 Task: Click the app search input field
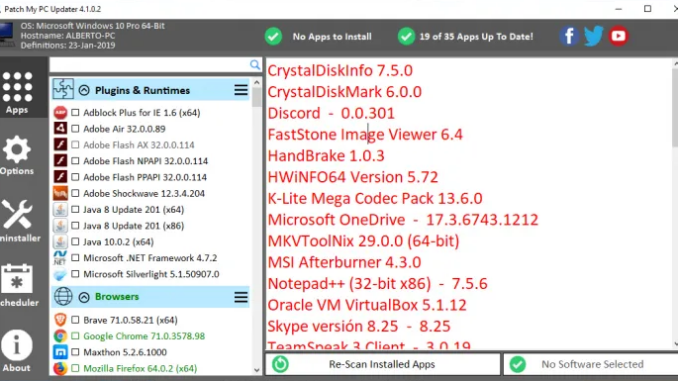(150, 65)
